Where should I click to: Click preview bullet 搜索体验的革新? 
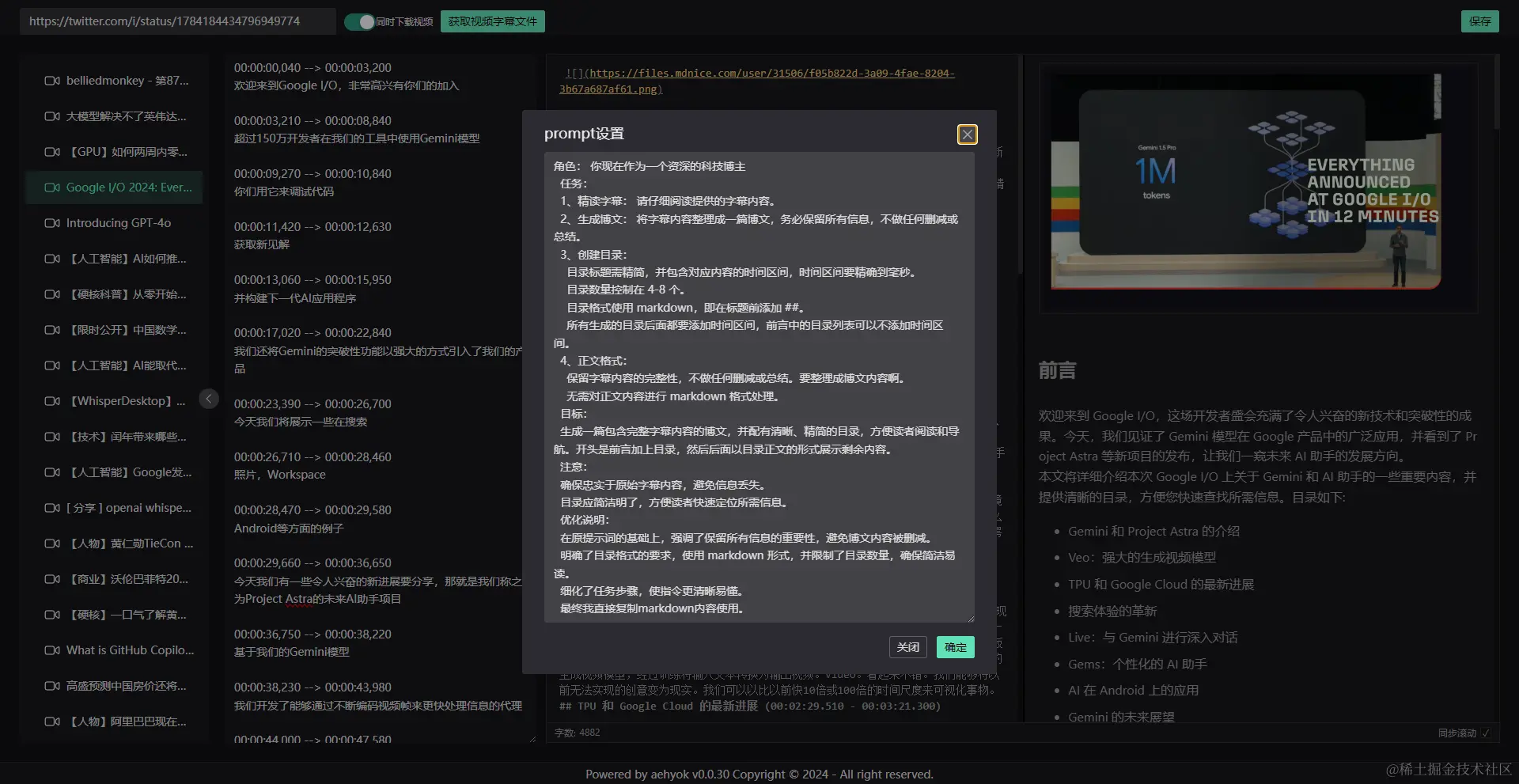(1112, 612)
